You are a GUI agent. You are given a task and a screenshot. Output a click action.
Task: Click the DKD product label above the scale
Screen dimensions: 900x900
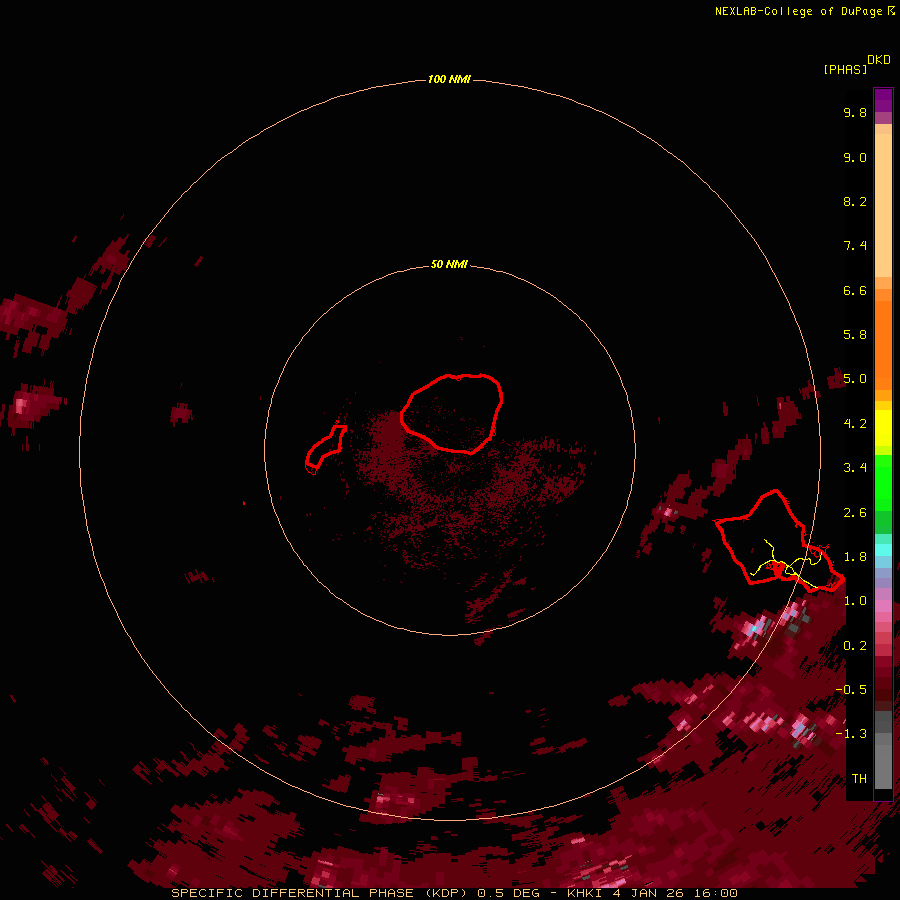pos(879,60)
